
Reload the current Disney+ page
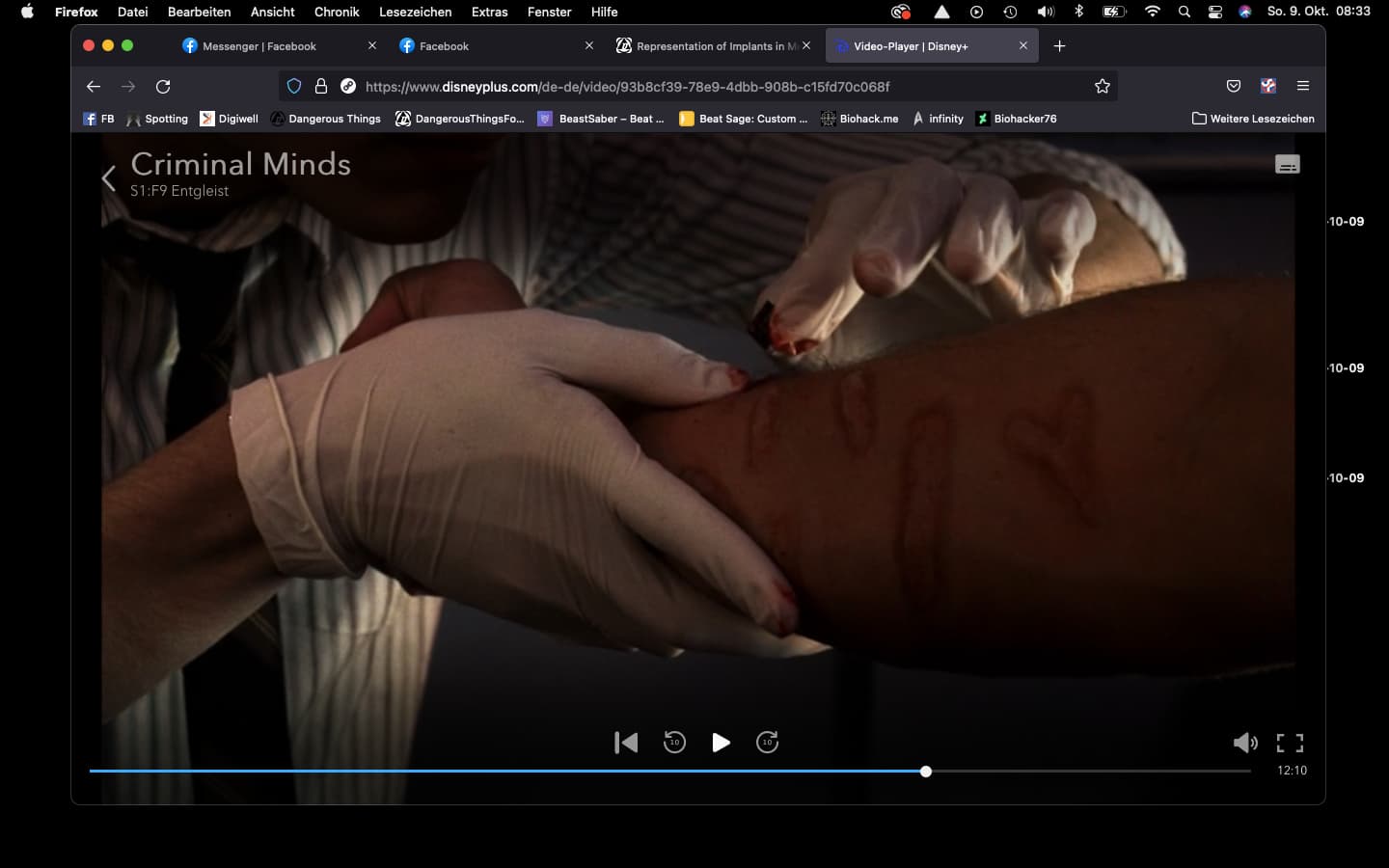pyautogui.click(x=163, y=86)
